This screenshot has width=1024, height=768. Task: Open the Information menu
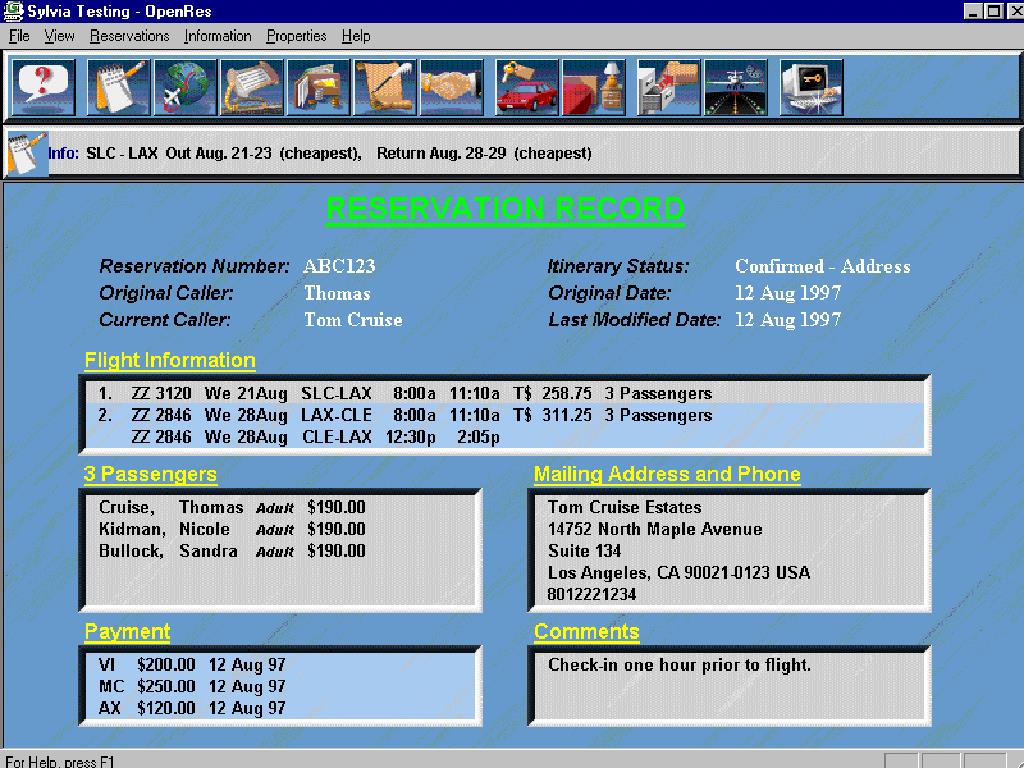(217, 36)
